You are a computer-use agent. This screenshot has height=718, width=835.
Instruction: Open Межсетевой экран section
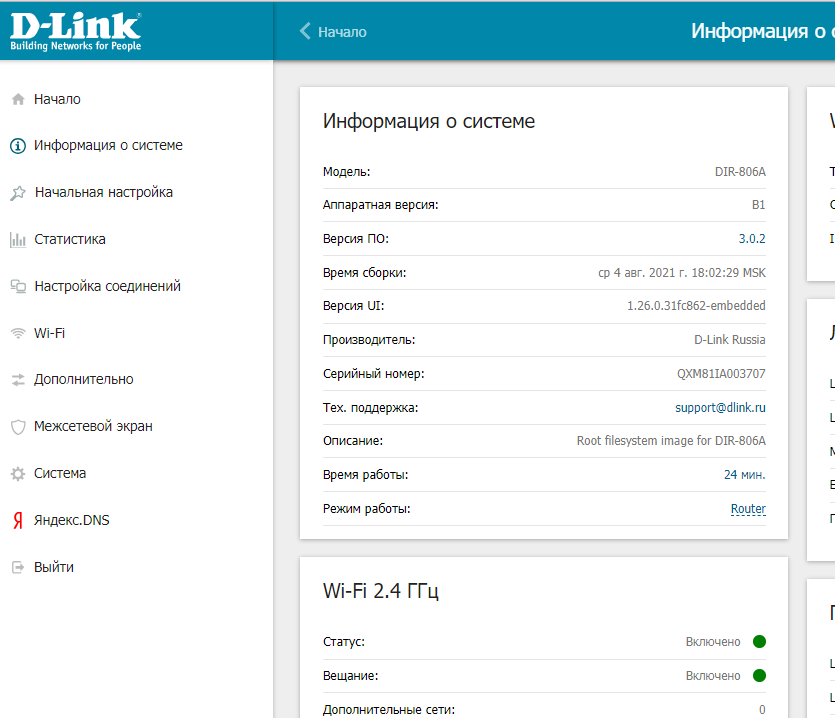(x=93, y=427)
